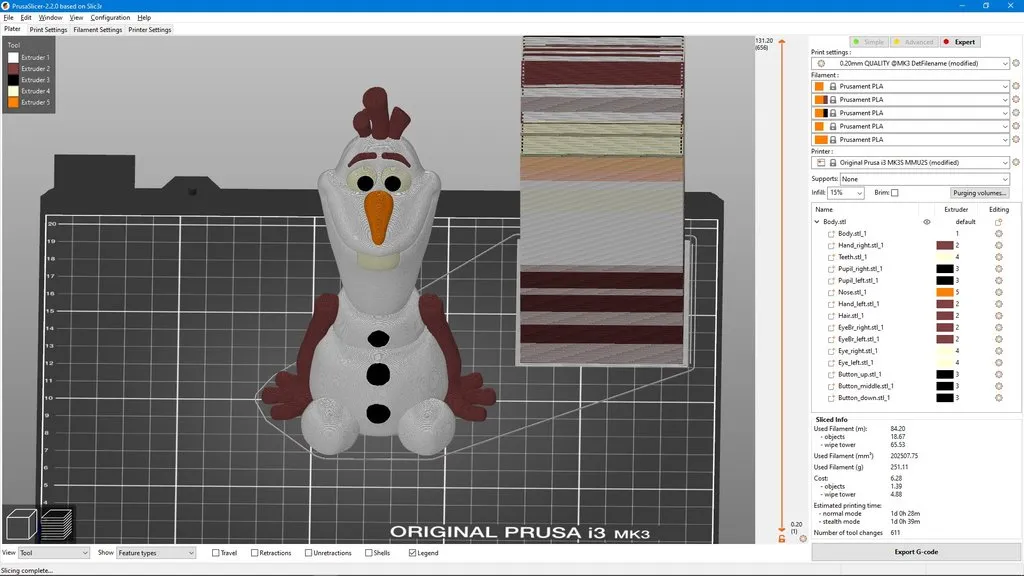
Task: Open the fourth Prusament PLA filament dropdown
Action: (910, 126)
